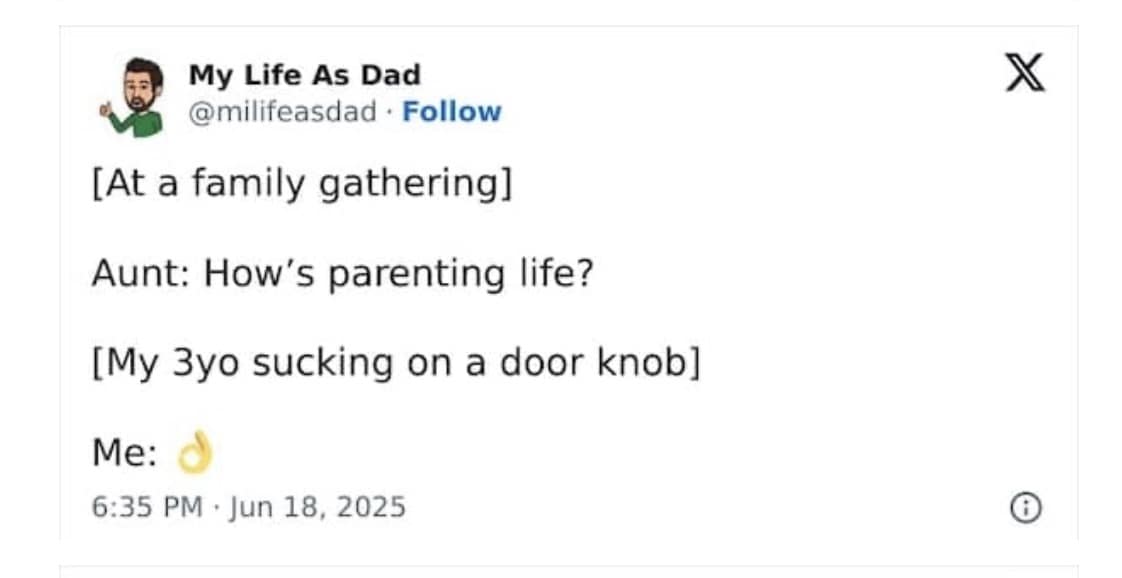The image size is (1122, 578).
Task: Follow the My Life As Dad account
Action: point(451,111)
